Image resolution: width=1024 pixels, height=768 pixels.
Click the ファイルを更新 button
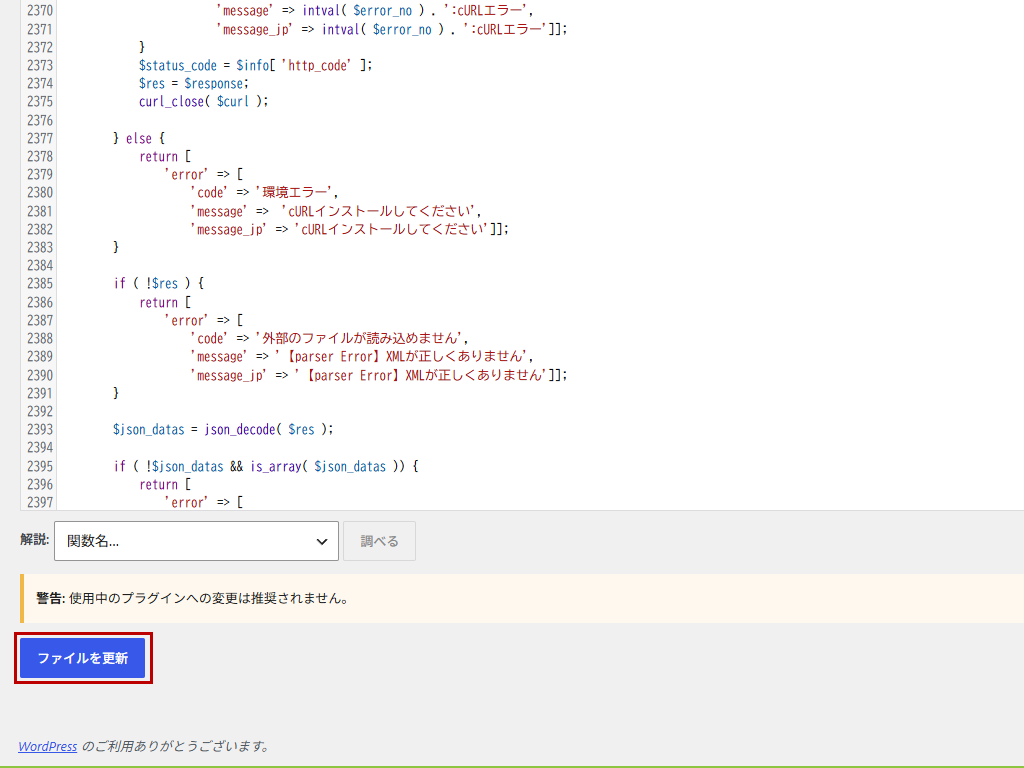click(x=82, y=658)
